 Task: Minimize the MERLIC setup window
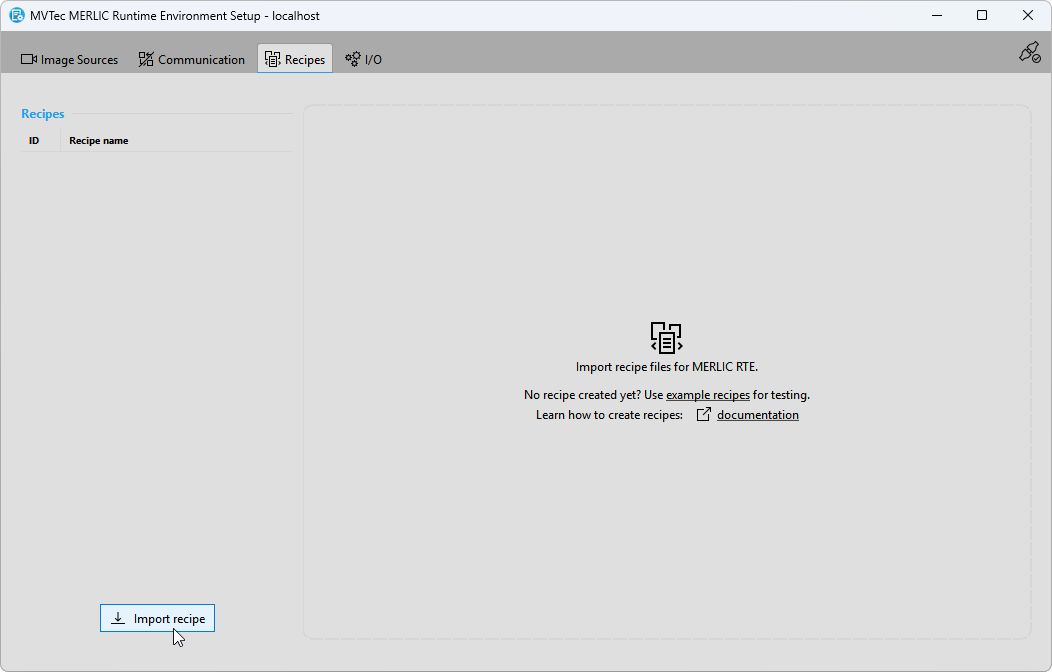click(x=937, y=16)
